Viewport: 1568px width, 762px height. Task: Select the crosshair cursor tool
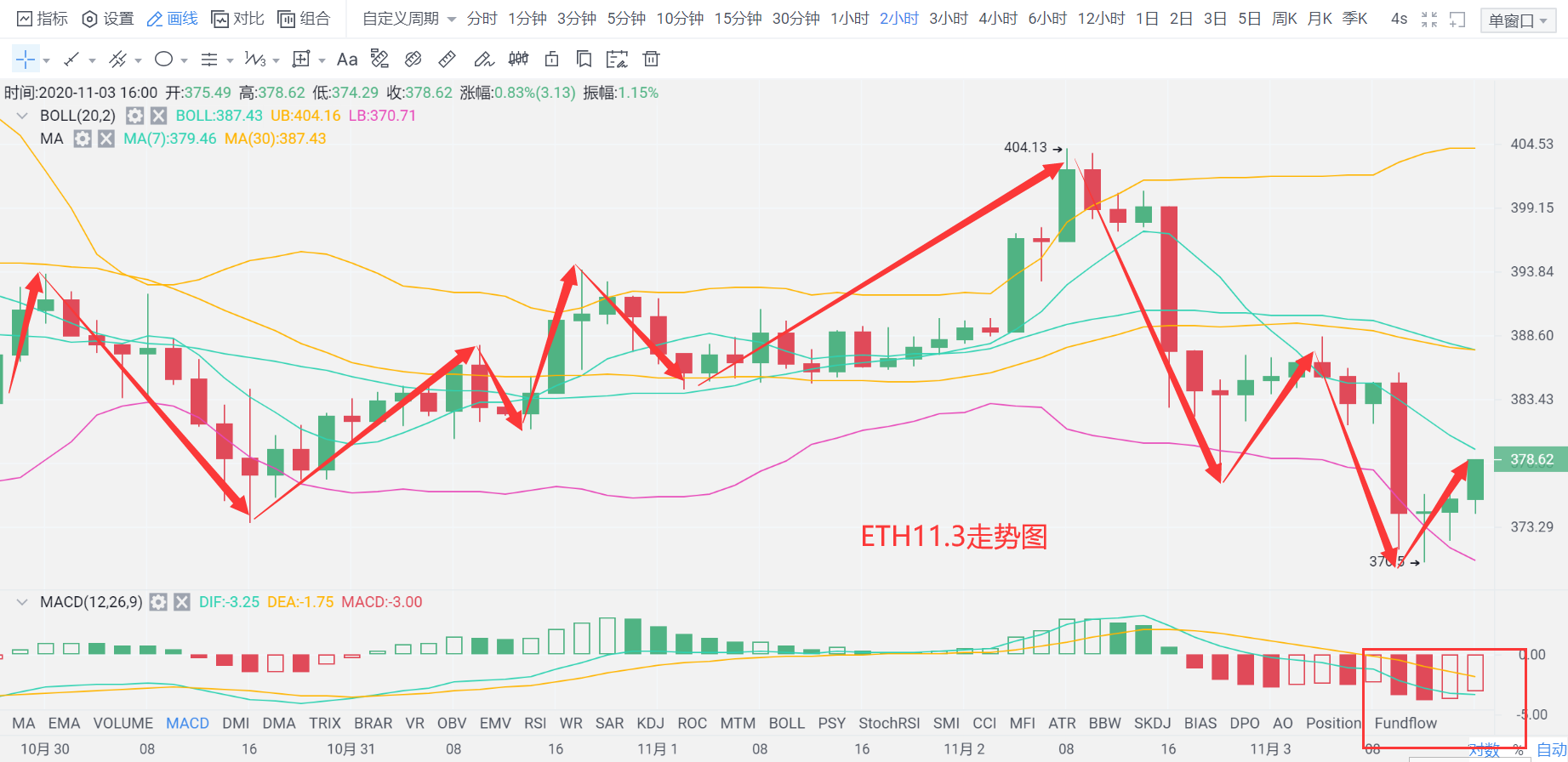[x=26, y=60]
